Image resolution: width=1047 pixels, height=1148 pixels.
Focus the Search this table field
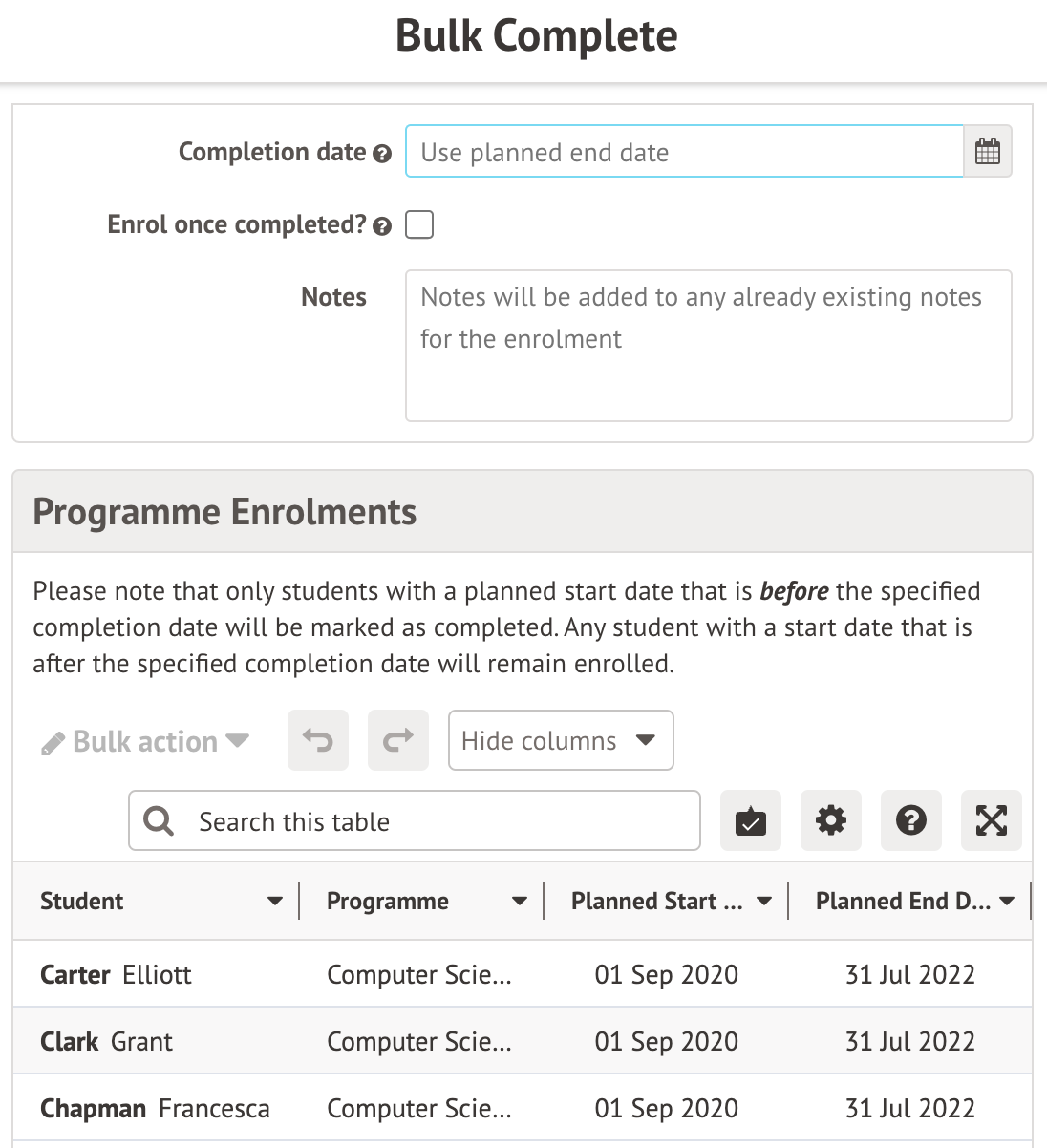pos(430,821)
